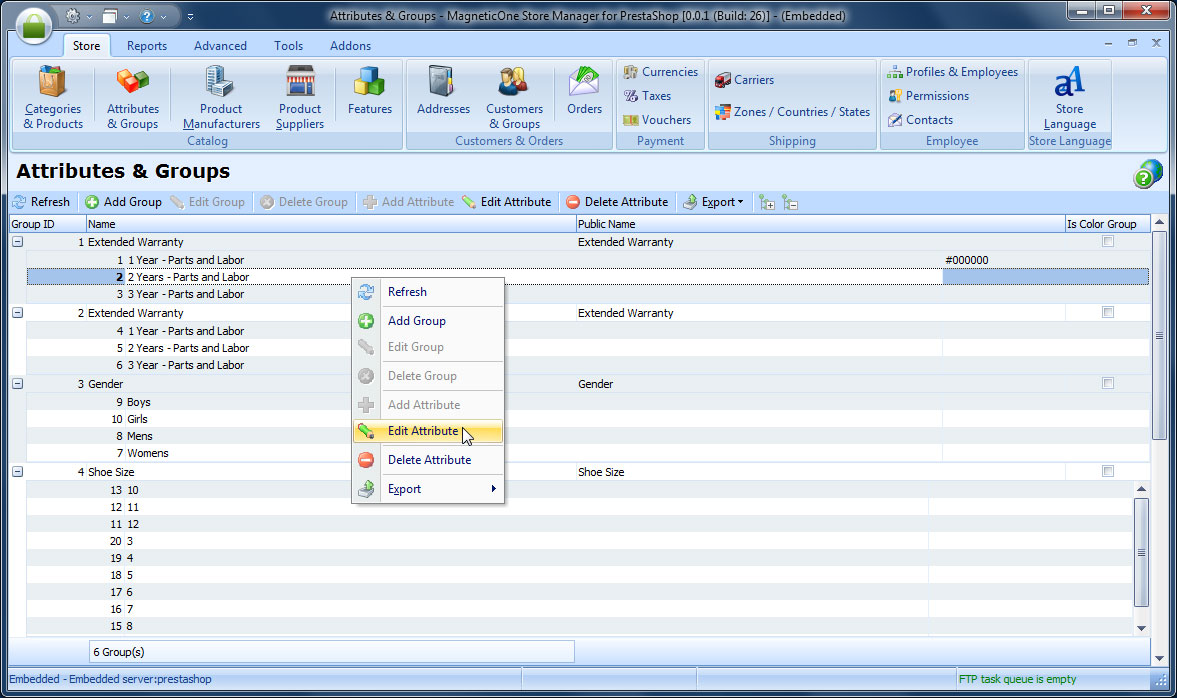
Task: Choose Refresh from the context menu
Action: tap(427, 292)
